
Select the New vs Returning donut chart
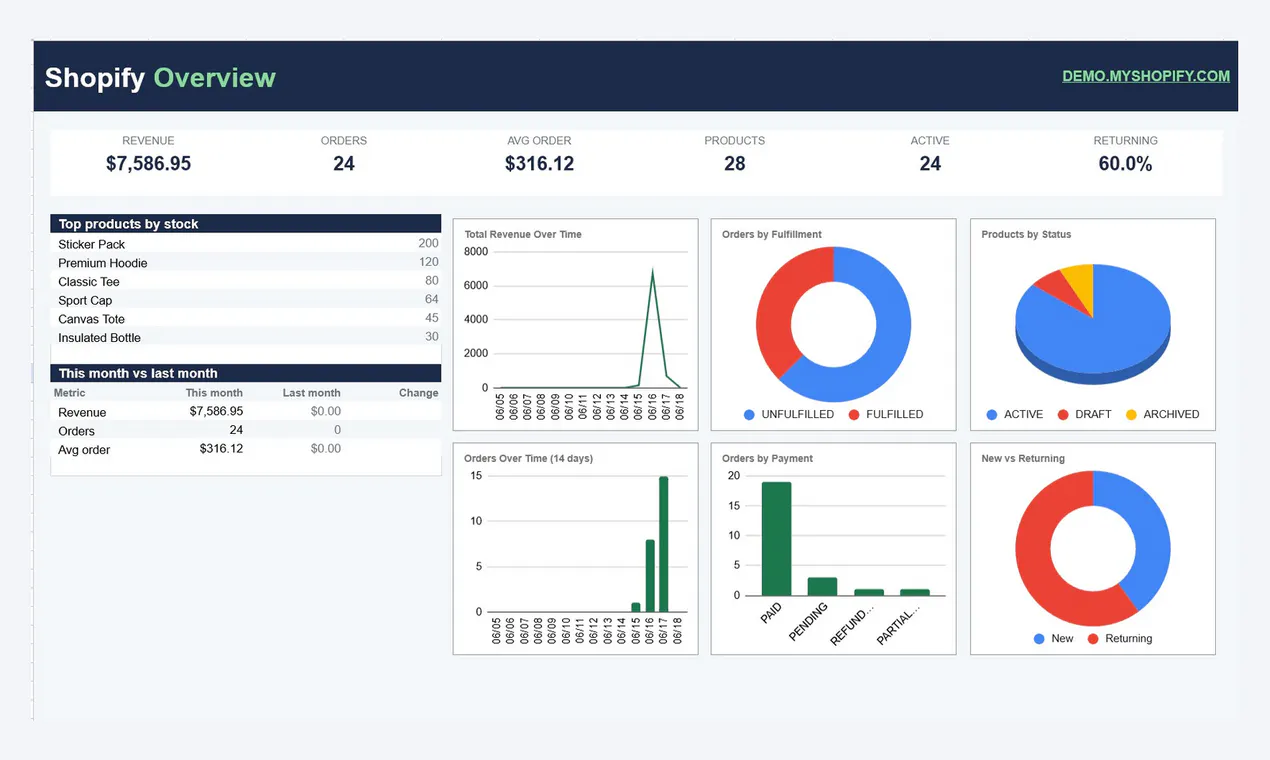coord(1093,549)
